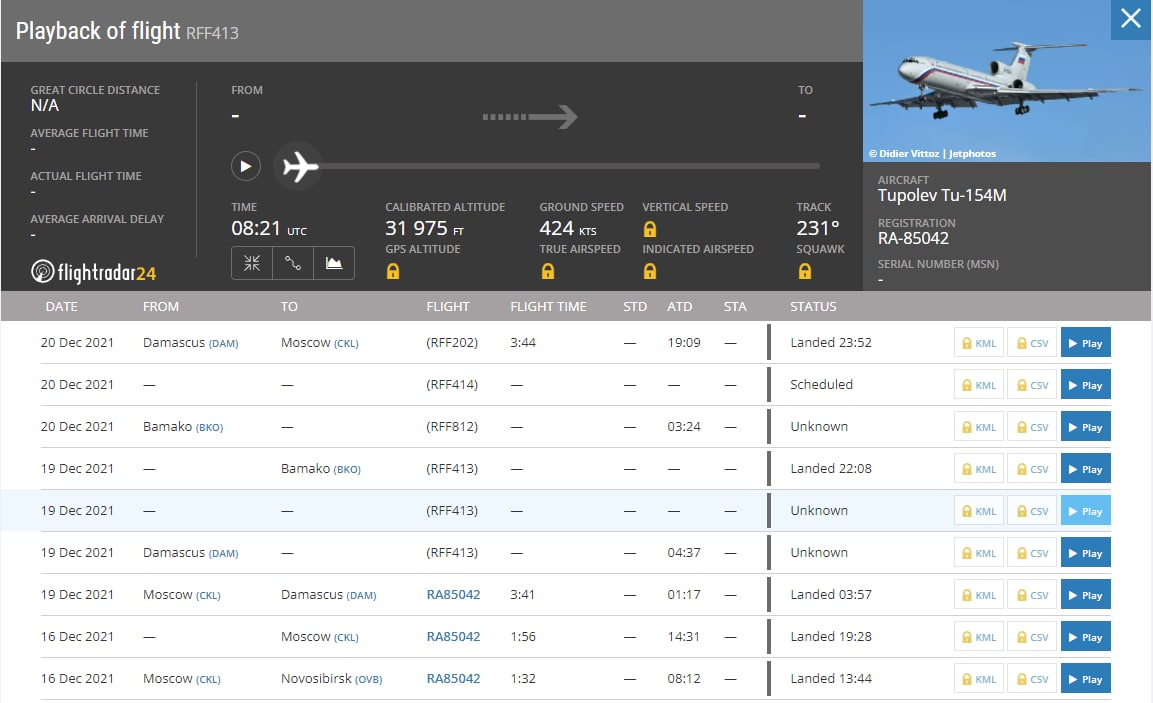Click the center-on-aircraft collapse arrows icon

[x=252, y=263]
